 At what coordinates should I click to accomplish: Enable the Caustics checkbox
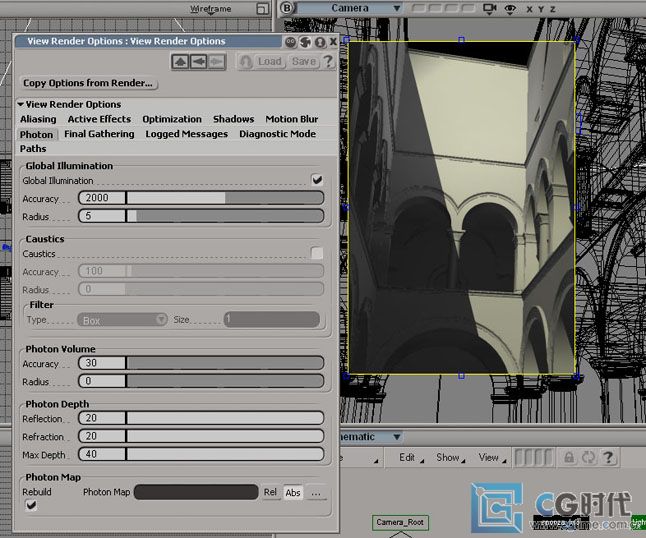tap(317, 254)
